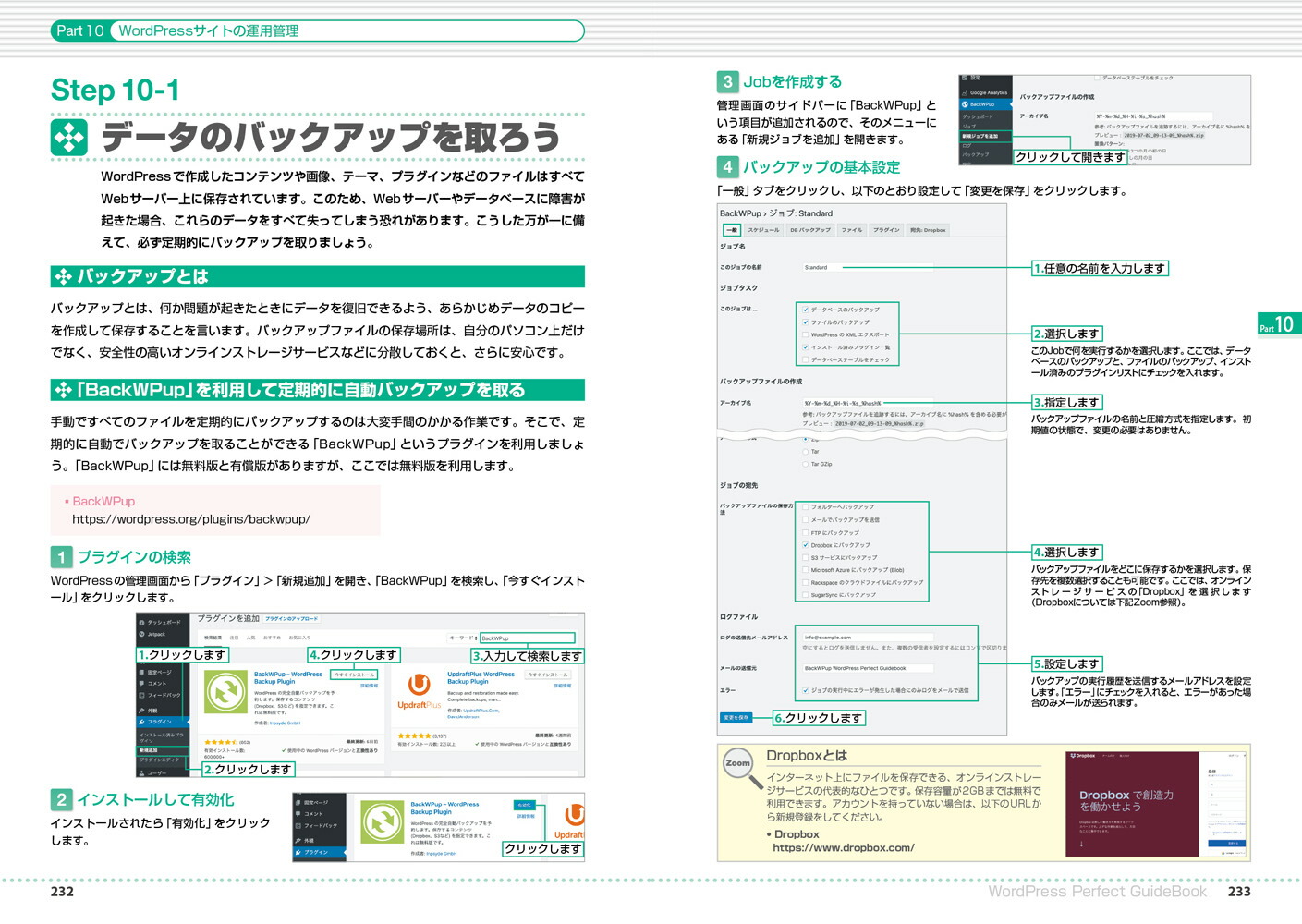Open the キーワード search type dropdown
Screen dimensions: 1302x924
[463, 638]
